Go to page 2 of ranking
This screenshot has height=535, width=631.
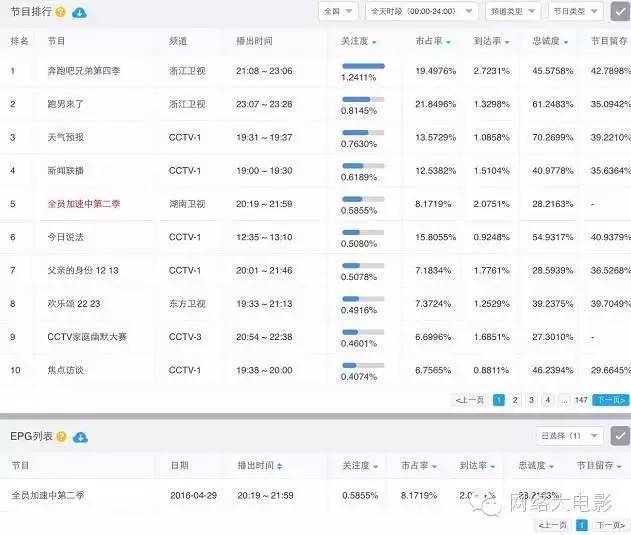pos(515,400)
